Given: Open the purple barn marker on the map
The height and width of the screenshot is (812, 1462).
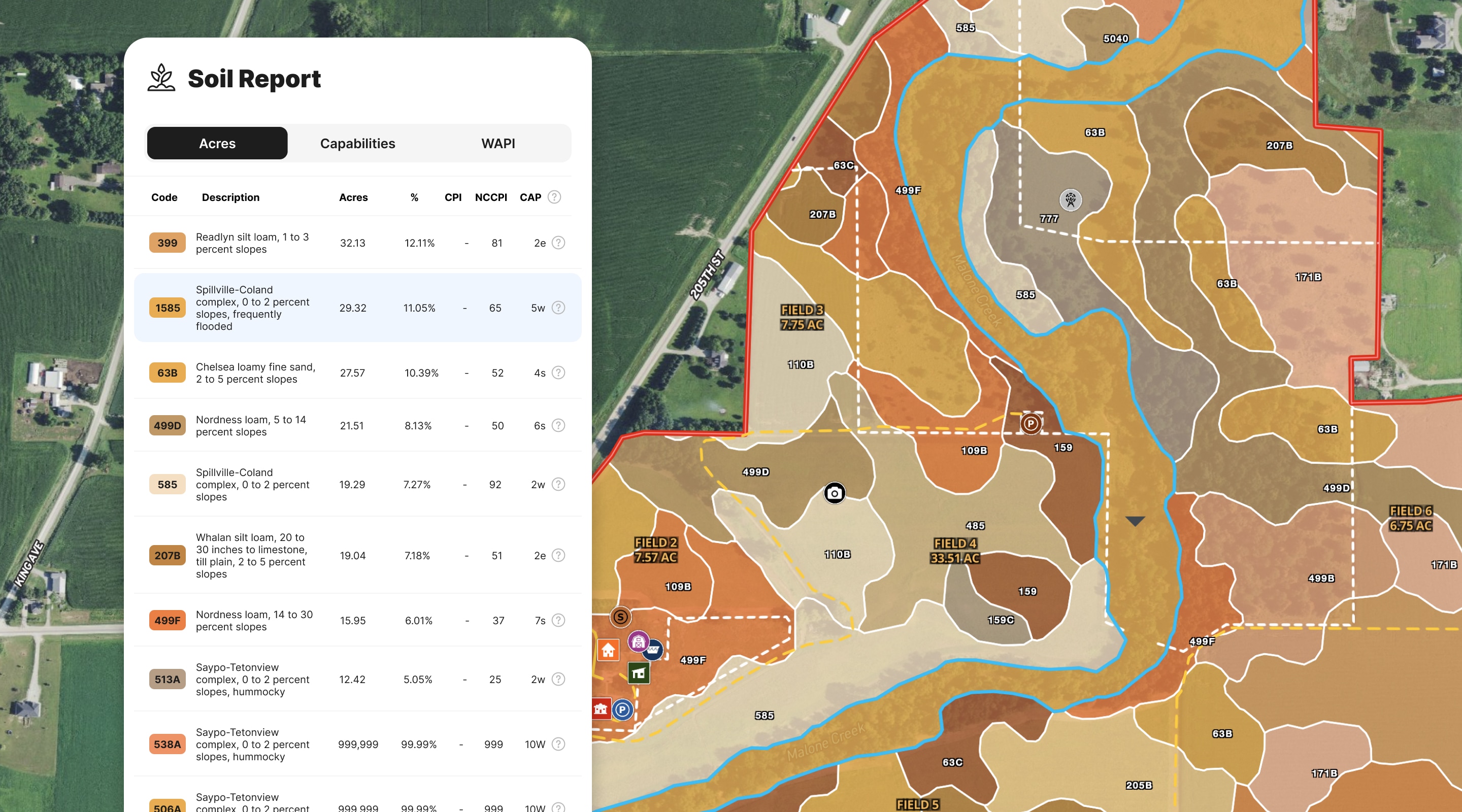Looking at the screenshot, I should (639, 642).
